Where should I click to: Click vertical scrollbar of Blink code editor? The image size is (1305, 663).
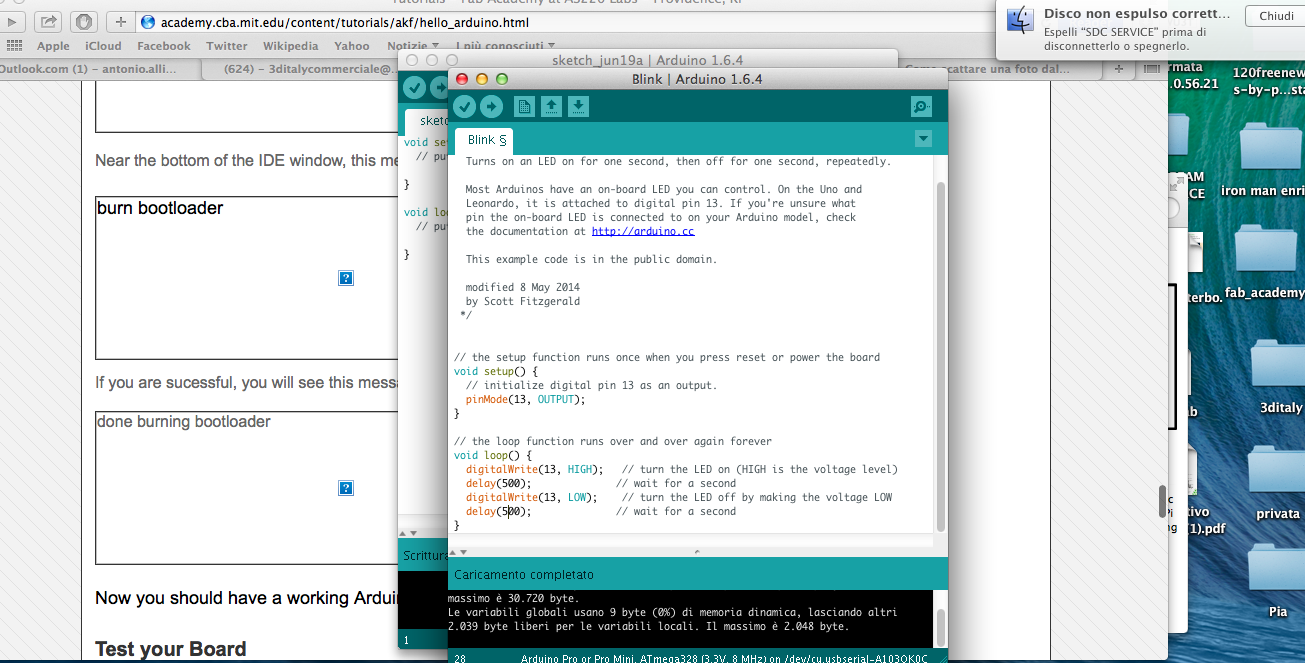(940, 355)
